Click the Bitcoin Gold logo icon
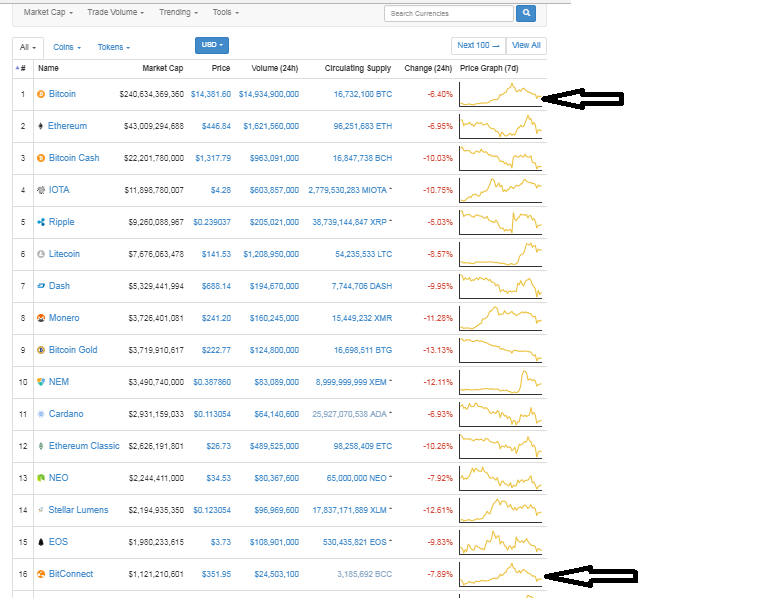The height and width of the screenshot is (598, 768). (x=41, y=350)
